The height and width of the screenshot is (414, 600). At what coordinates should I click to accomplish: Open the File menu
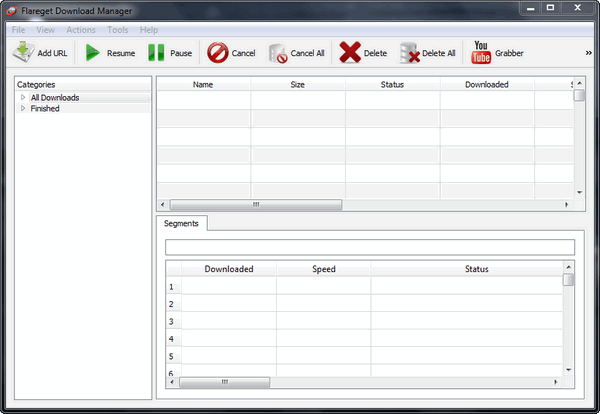click(x=18, y=30)
